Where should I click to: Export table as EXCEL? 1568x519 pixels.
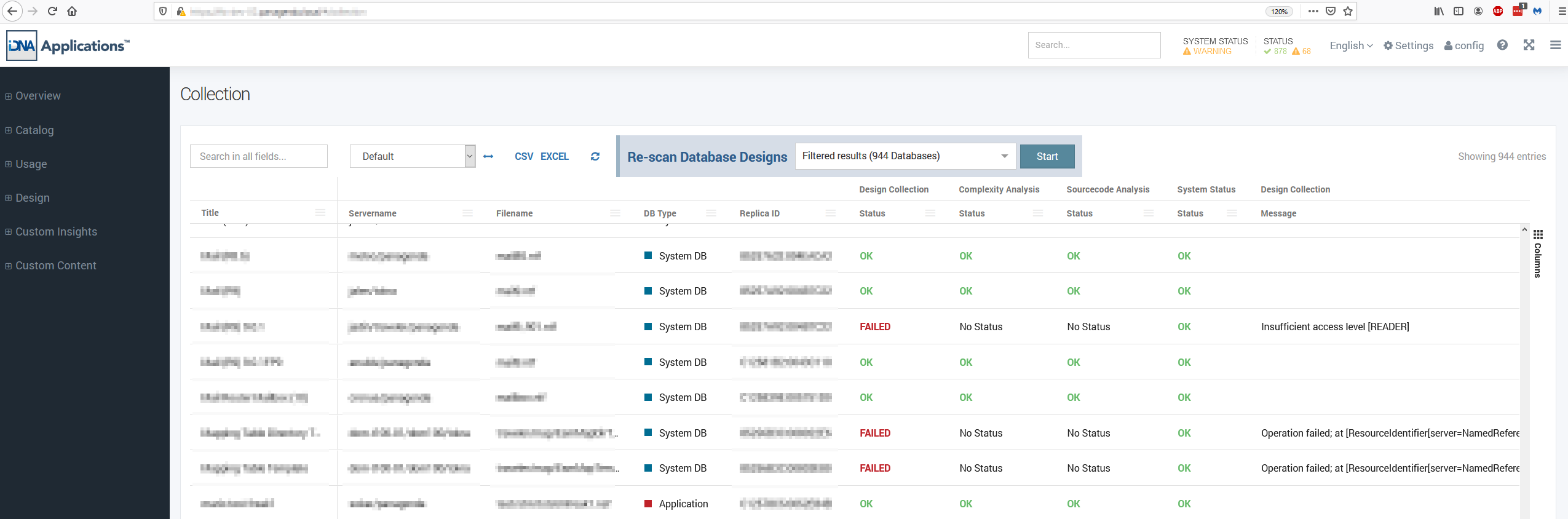tap(555, 156)
